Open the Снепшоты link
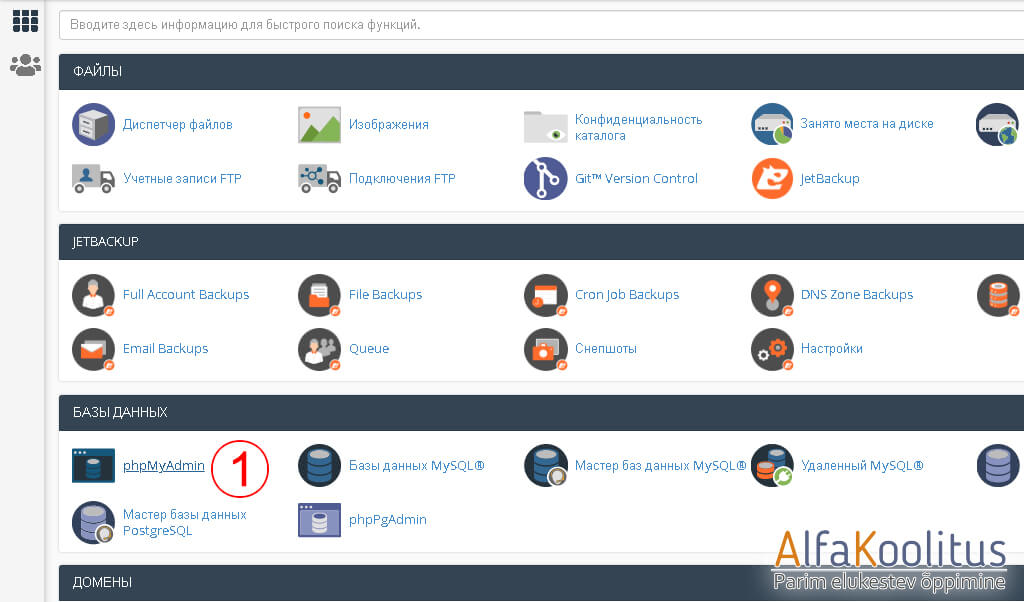Viewport: 1024px width, 602px height. (x=605, y=349)
